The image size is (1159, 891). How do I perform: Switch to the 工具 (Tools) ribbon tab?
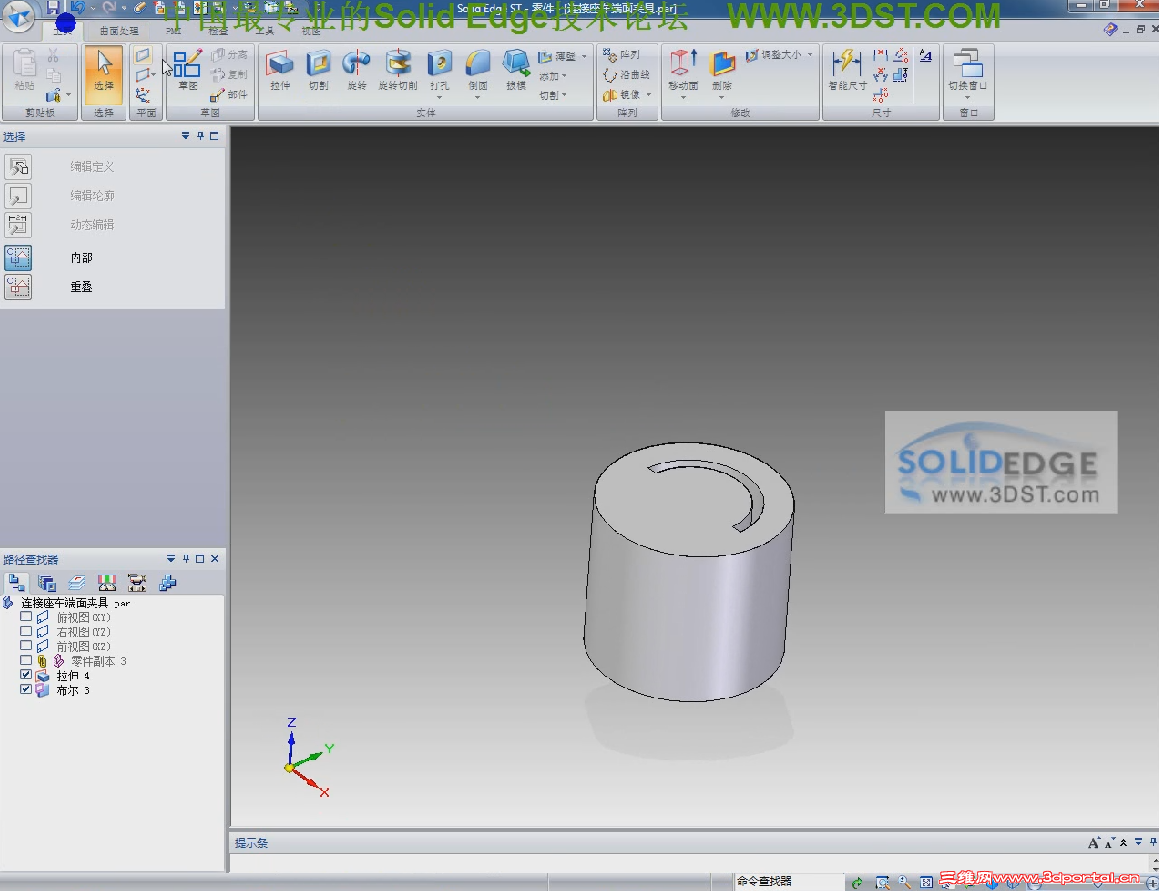pyautogui.click(x=265, y=31)
